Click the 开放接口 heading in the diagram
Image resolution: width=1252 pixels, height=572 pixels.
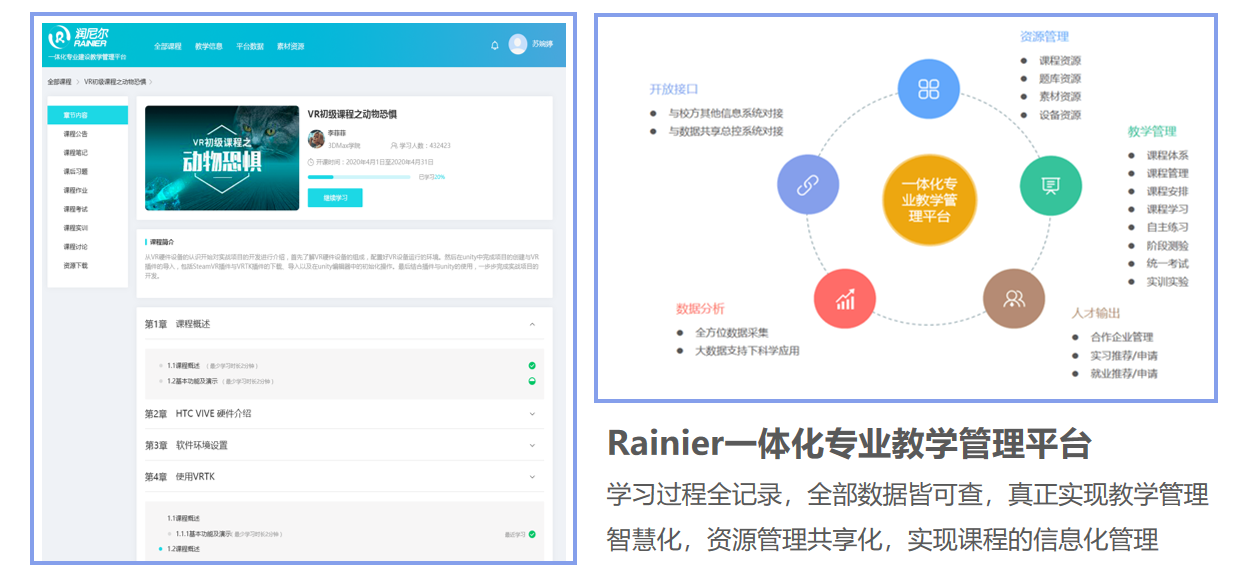pyautogui.click(x=673, y=89)
